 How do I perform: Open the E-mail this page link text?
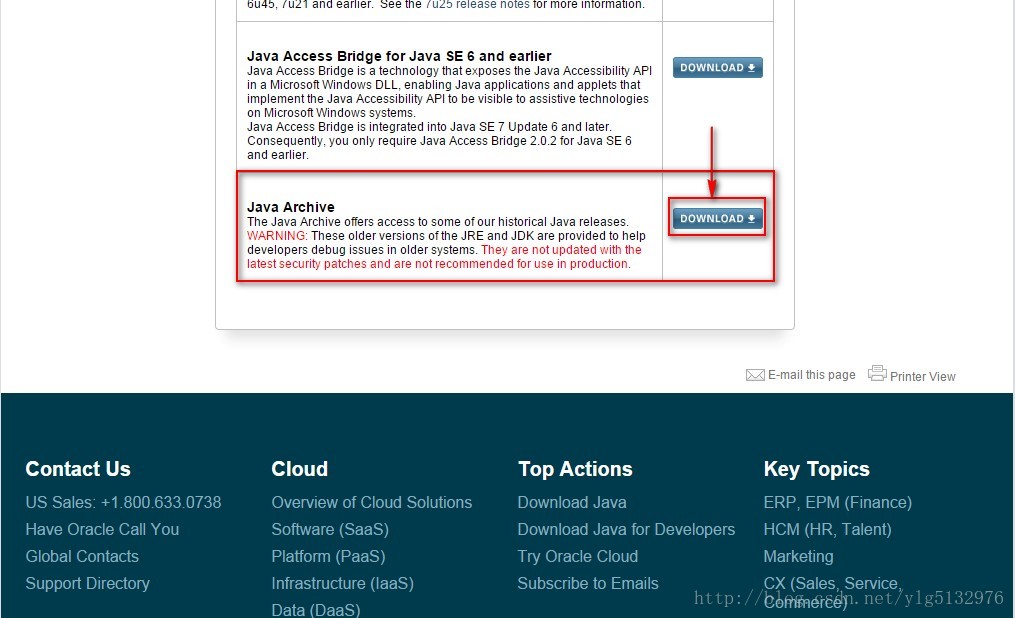[x=811, y=375]
